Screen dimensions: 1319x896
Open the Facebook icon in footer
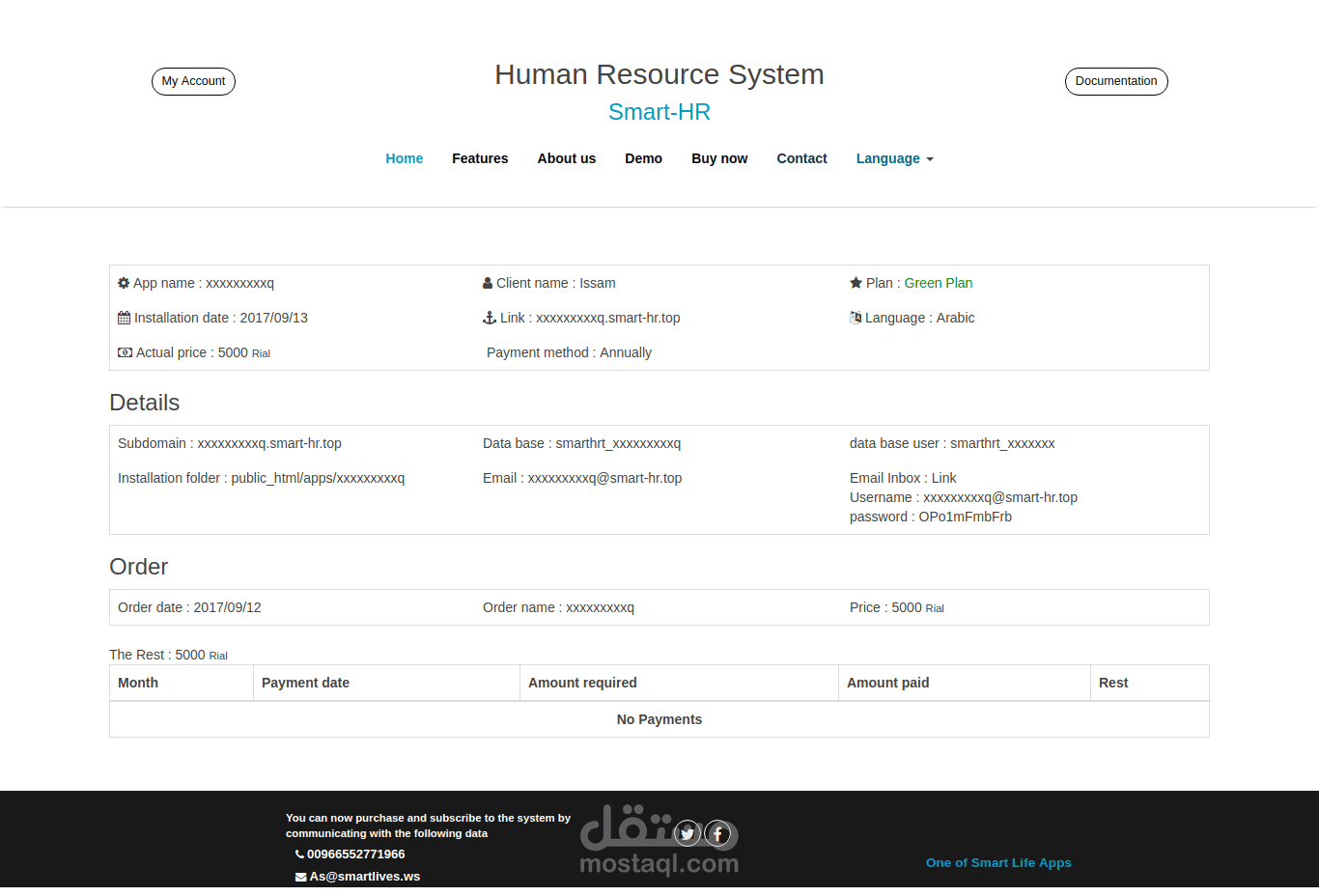point(717,833)
